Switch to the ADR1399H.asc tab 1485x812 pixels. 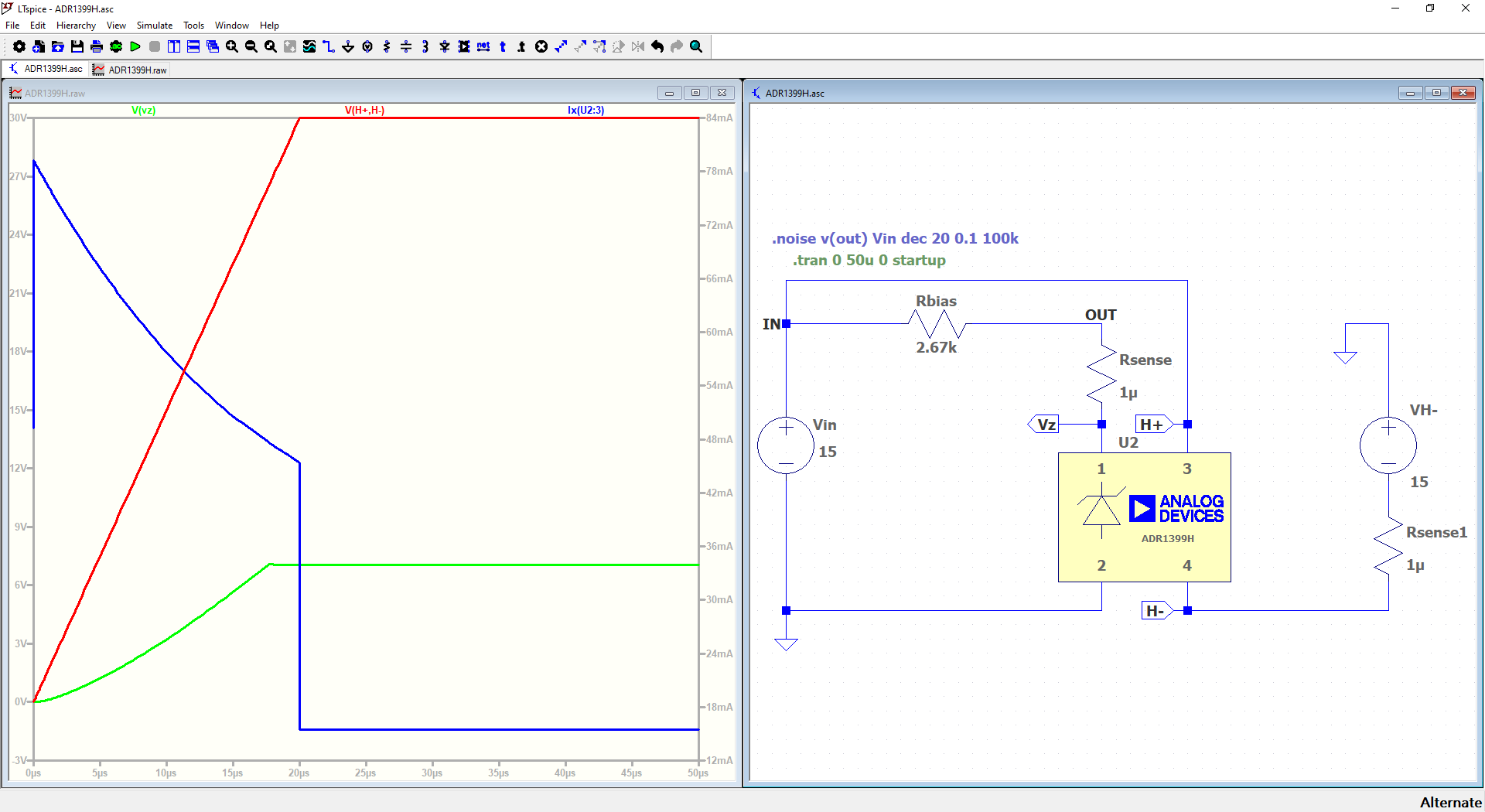46,69
